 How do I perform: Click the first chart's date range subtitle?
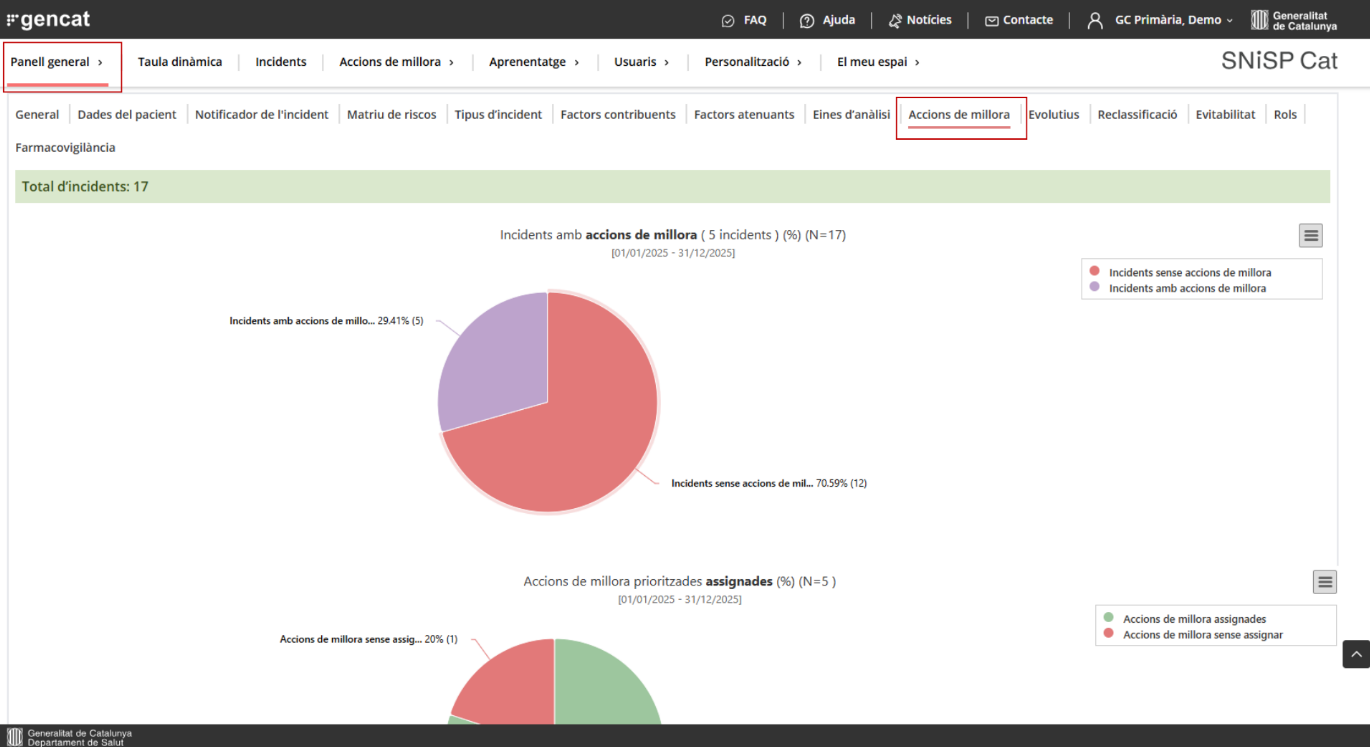pos(673,253)
